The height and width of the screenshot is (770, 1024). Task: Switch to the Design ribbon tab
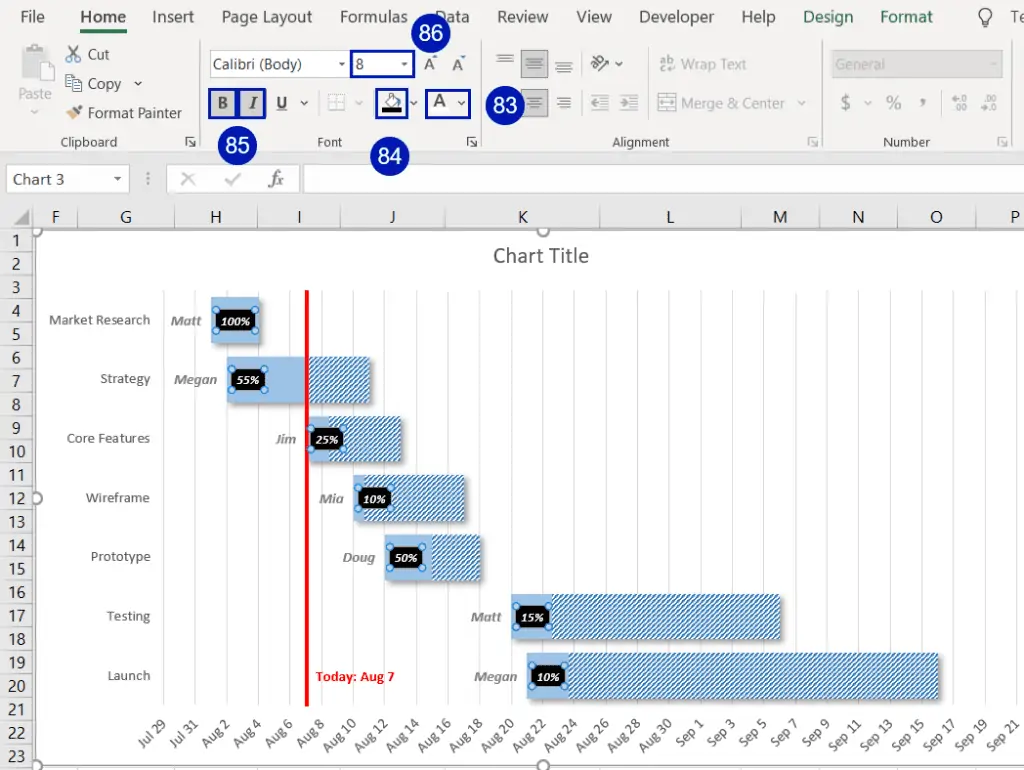(827, 17)
